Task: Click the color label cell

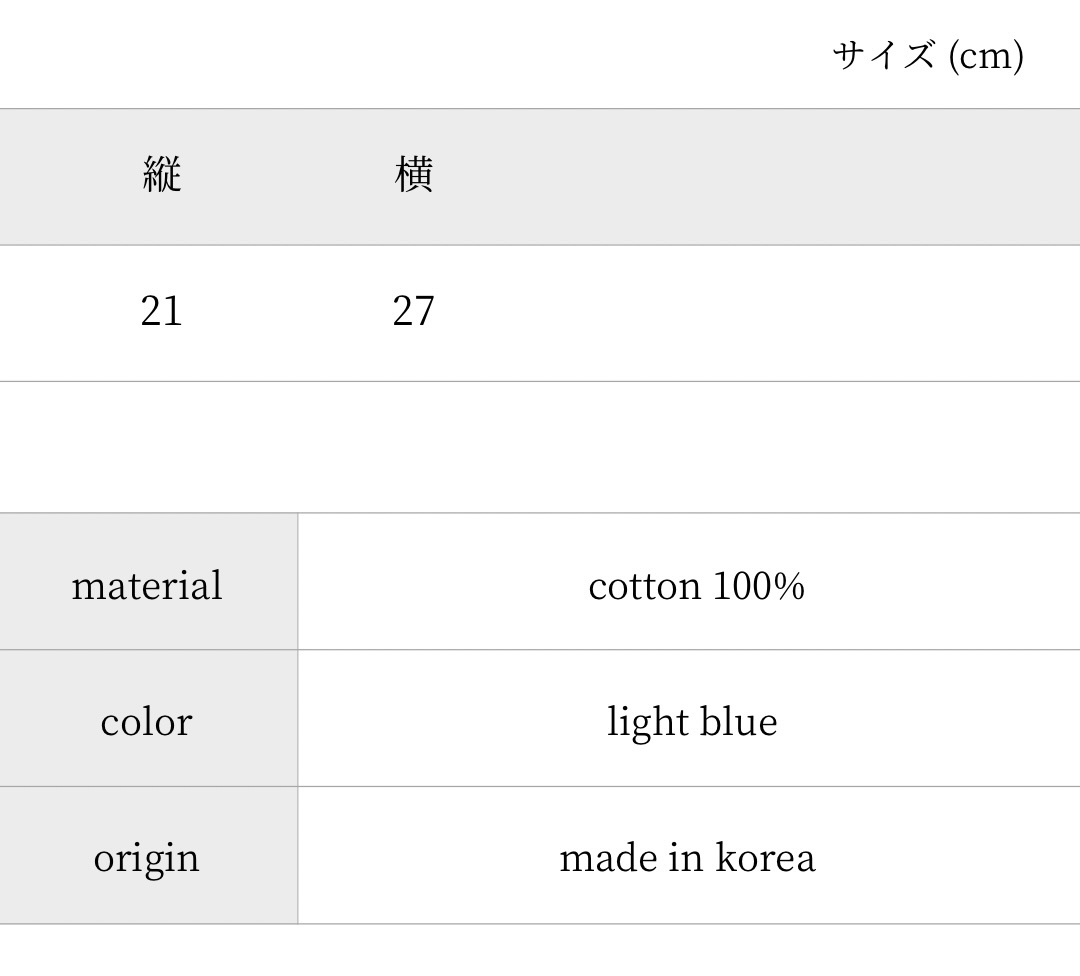Action: (x=146, y=722)
